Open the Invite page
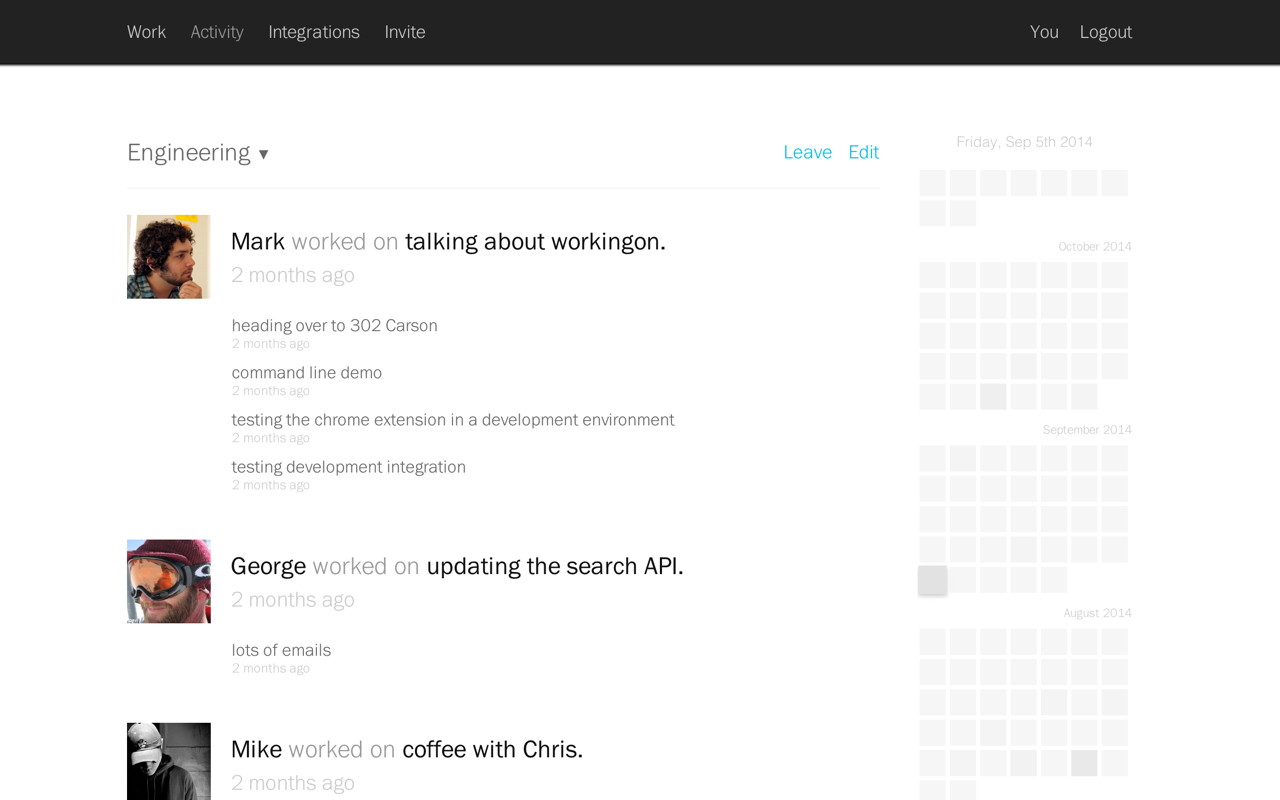This screenshot has height=800, width=1280. pyautogui.click(x=405, y=32)
